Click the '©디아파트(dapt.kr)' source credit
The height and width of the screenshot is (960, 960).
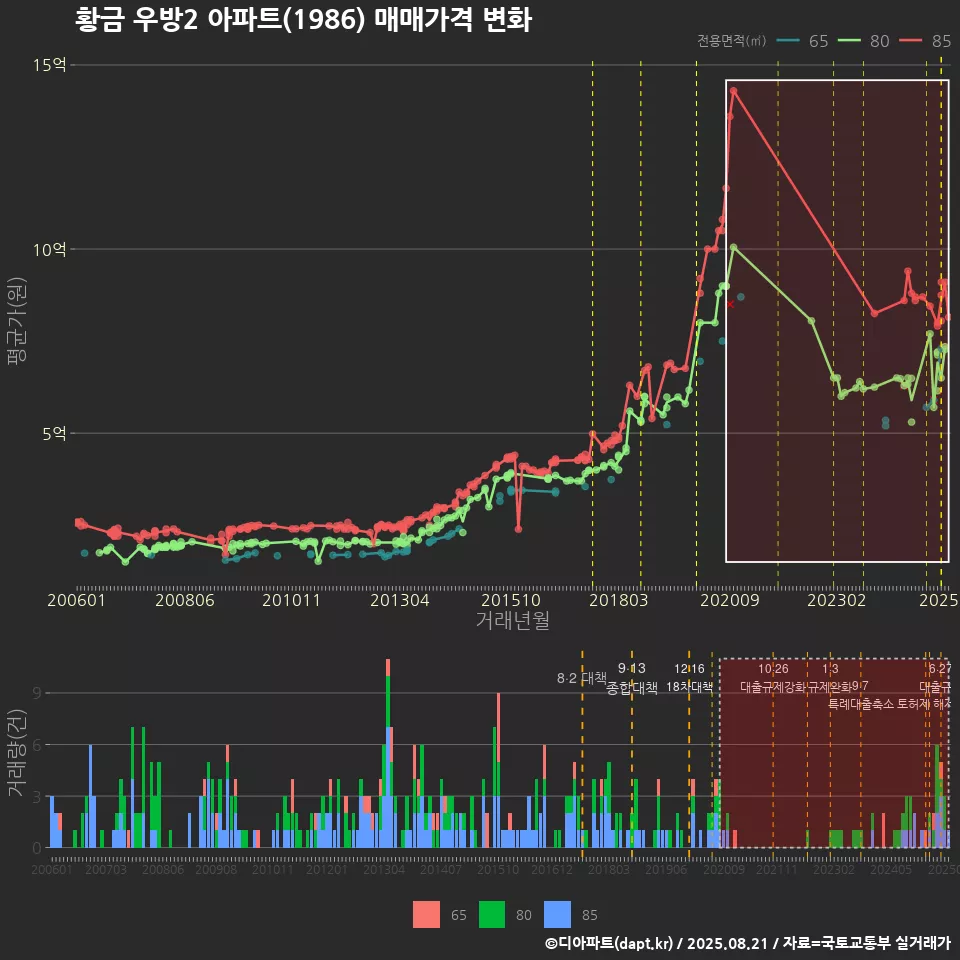[x=609, y=943]
